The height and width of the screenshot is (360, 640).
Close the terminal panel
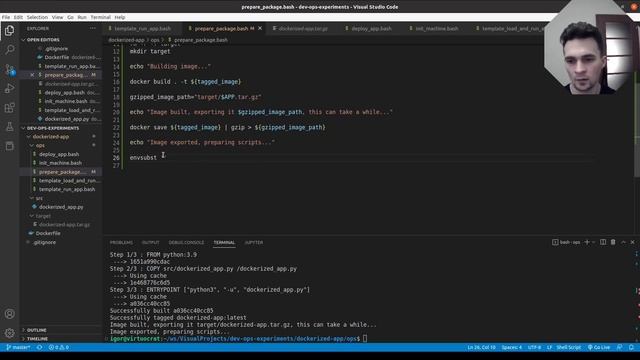click(633, 242)
